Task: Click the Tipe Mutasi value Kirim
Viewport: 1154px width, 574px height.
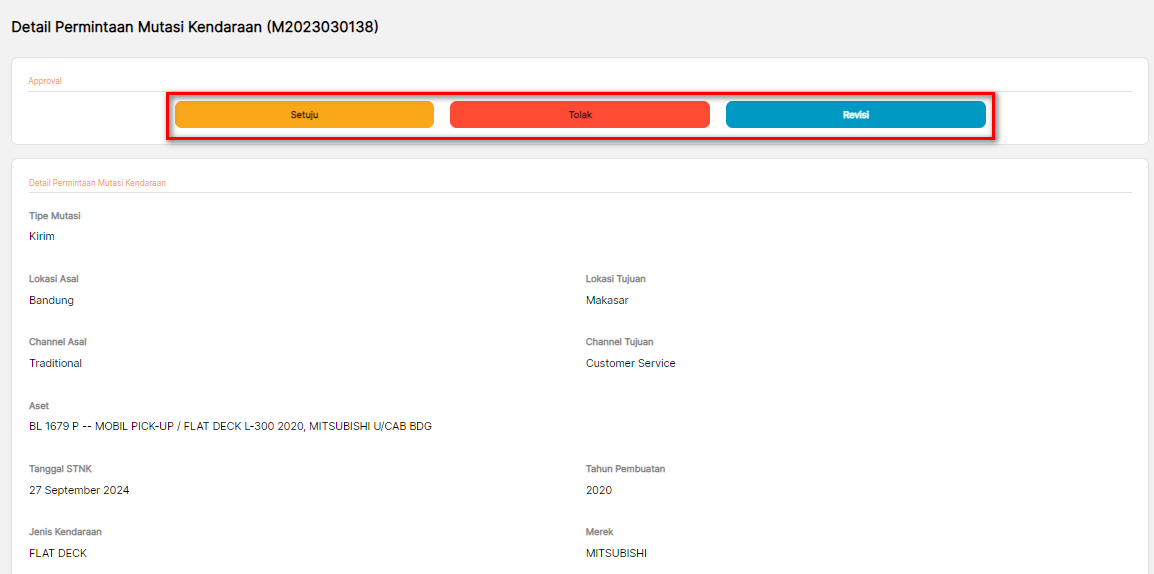Action: coord(42,237)
